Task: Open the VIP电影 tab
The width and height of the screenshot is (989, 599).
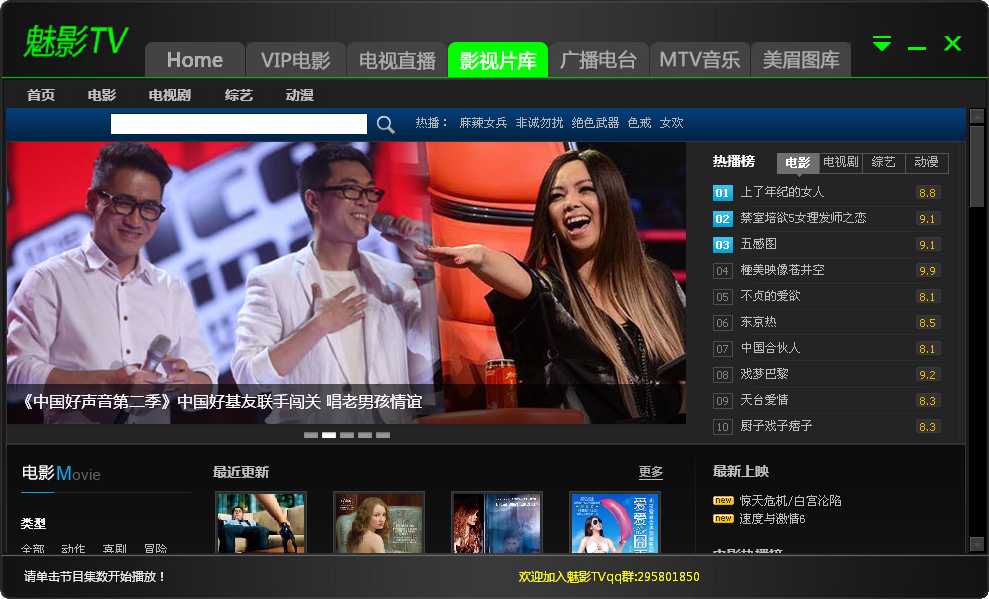Action: tap(296, 60)
